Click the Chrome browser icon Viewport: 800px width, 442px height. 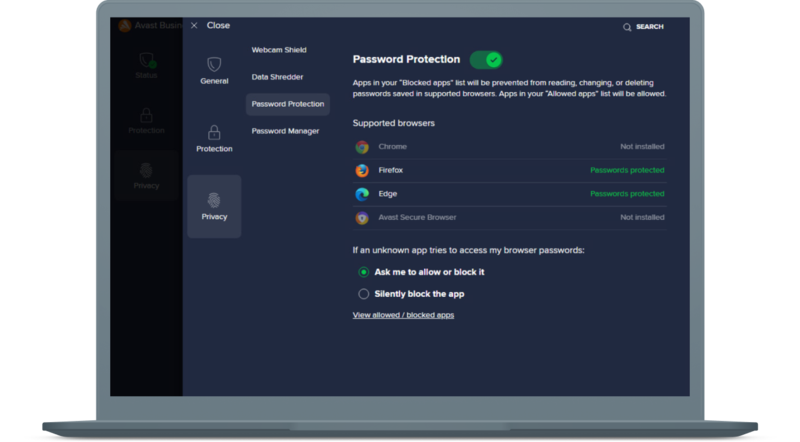click(x=362, y=147)
